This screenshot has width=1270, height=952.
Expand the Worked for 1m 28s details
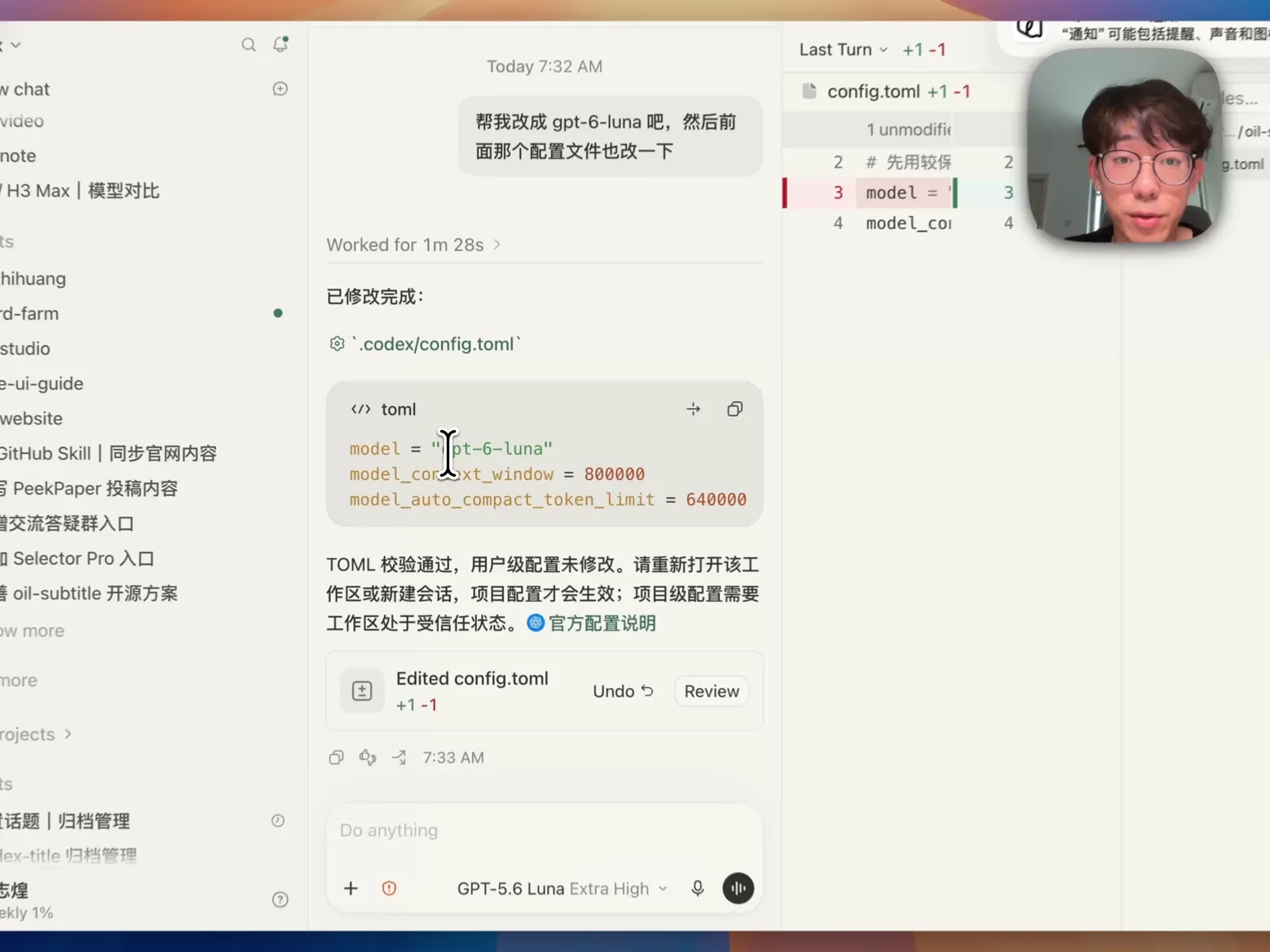(x=414, y=244)
